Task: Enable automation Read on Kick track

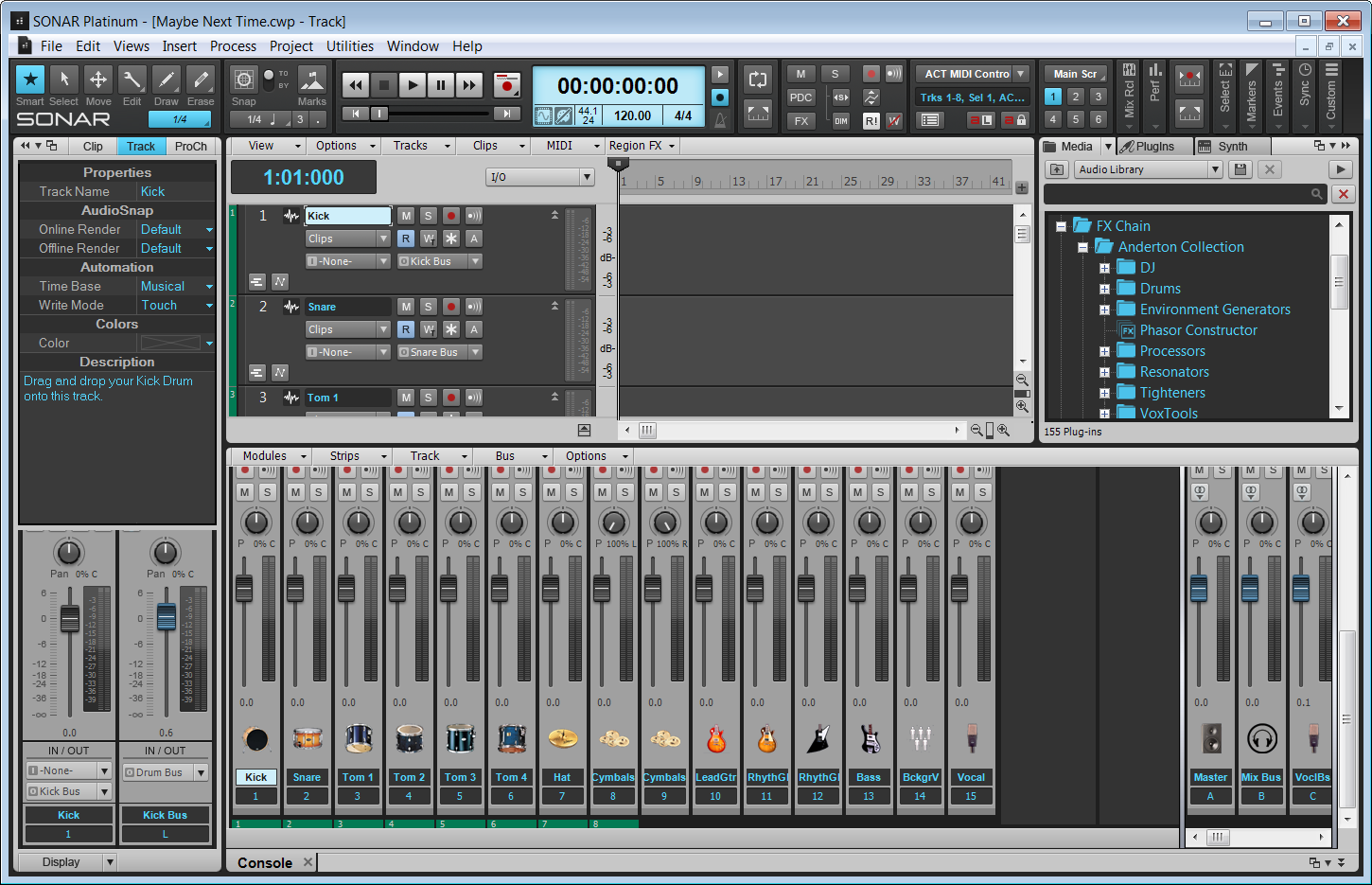Action: click(406, 239)
